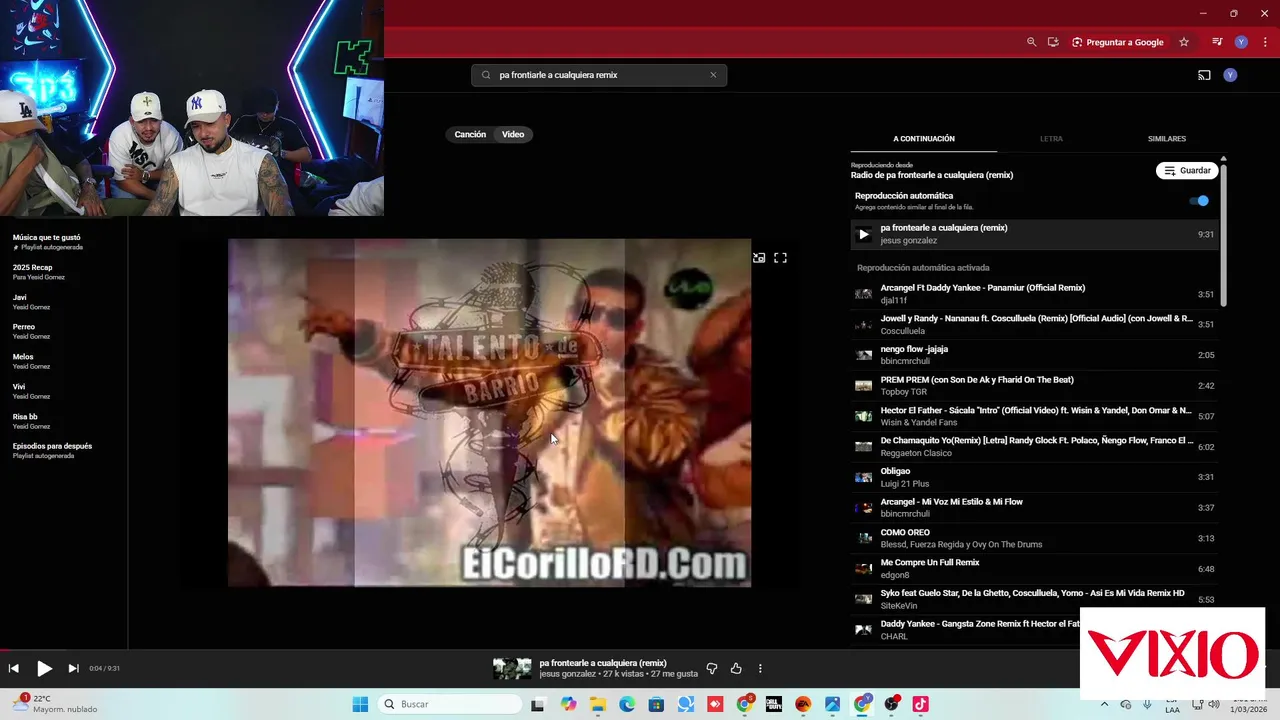The height and width of the screenshot is (720, 1280).
Task: Select Arcangel Ft Daddy Yankee - Panamiur in queue
Action: click(x=1035, y=294)
